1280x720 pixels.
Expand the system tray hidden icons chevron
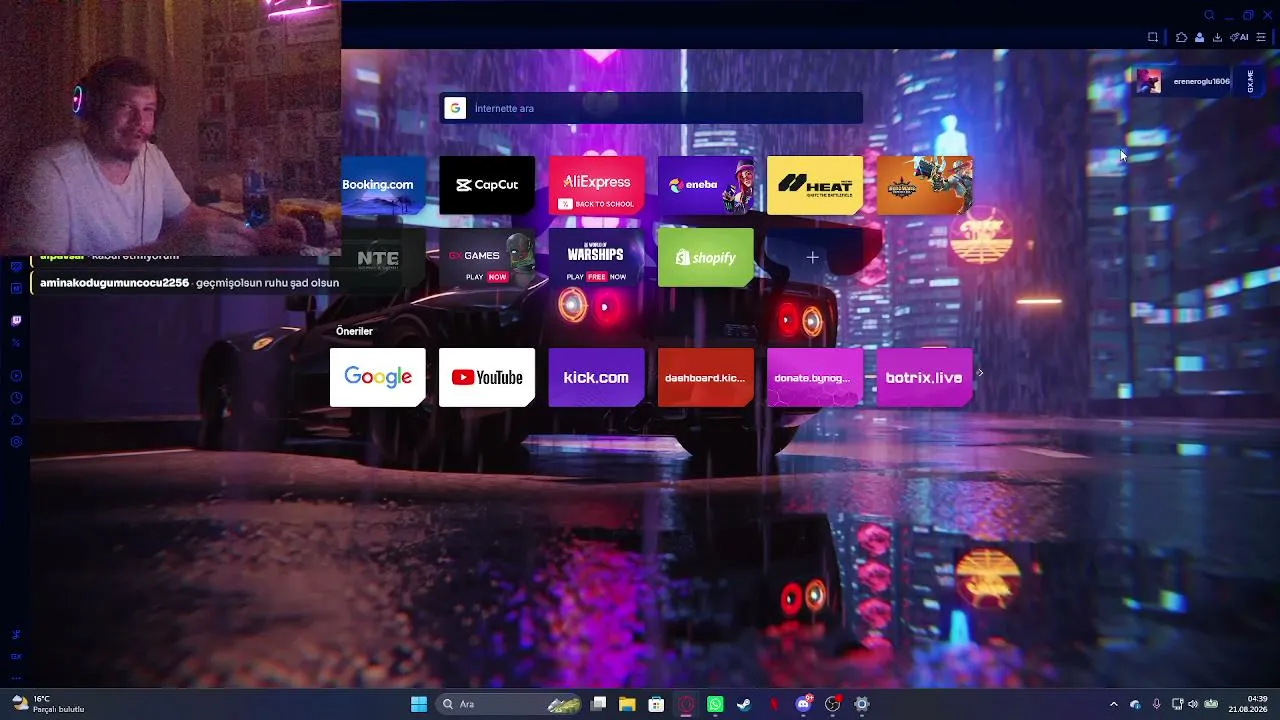[1114, 704]
